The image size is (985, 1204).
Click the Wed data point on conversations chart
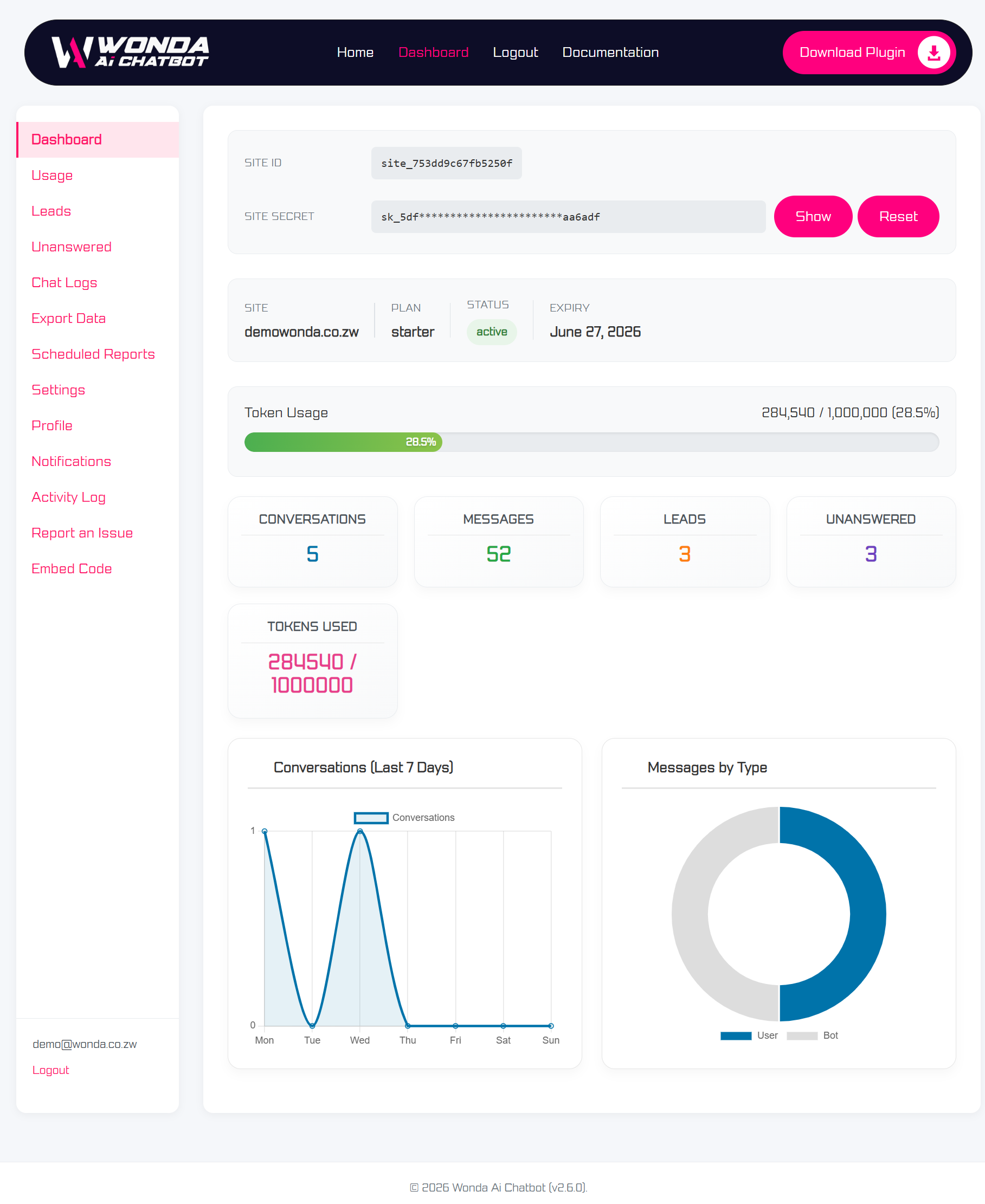[360, 831]
